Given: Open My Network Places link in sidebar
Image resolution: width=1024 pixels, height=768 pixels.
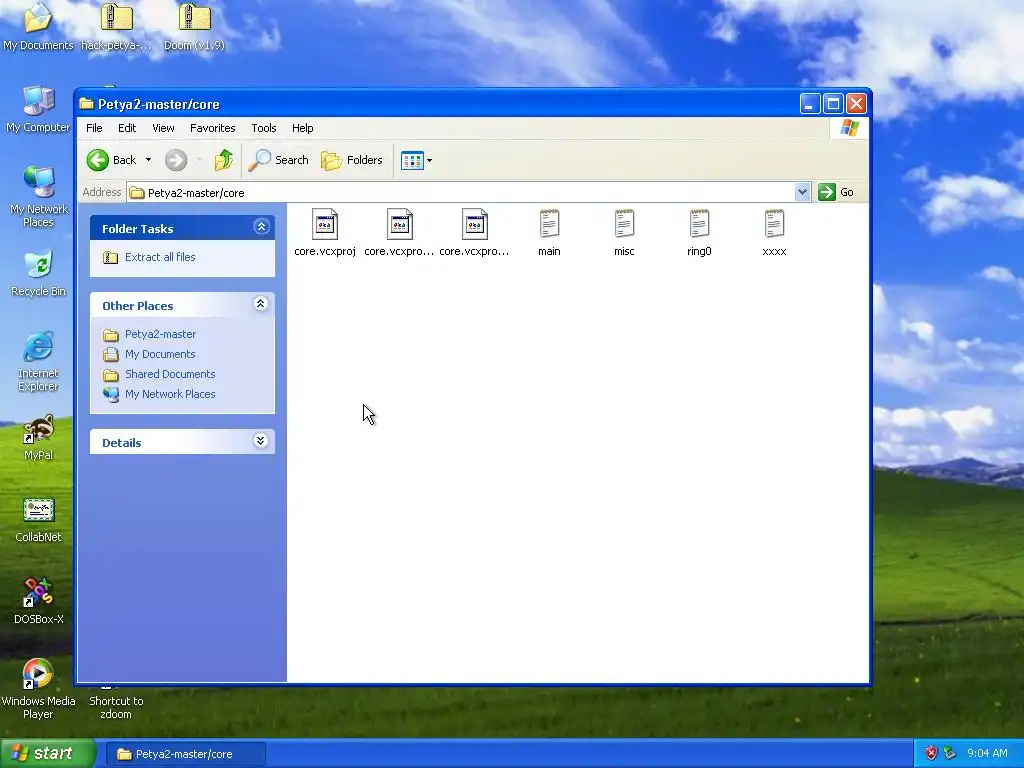Looking at the screenshot, I should tap(170, 394).
